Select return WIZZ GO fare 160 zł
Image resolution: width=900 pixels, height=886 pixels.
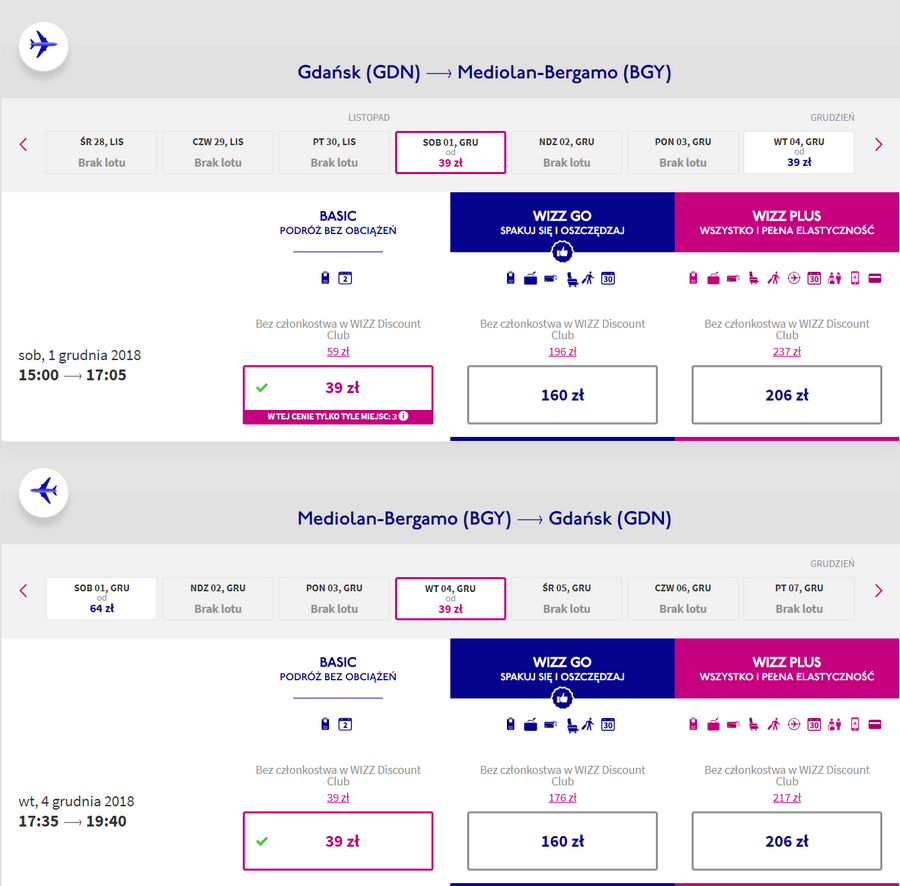tap(562, 841)
